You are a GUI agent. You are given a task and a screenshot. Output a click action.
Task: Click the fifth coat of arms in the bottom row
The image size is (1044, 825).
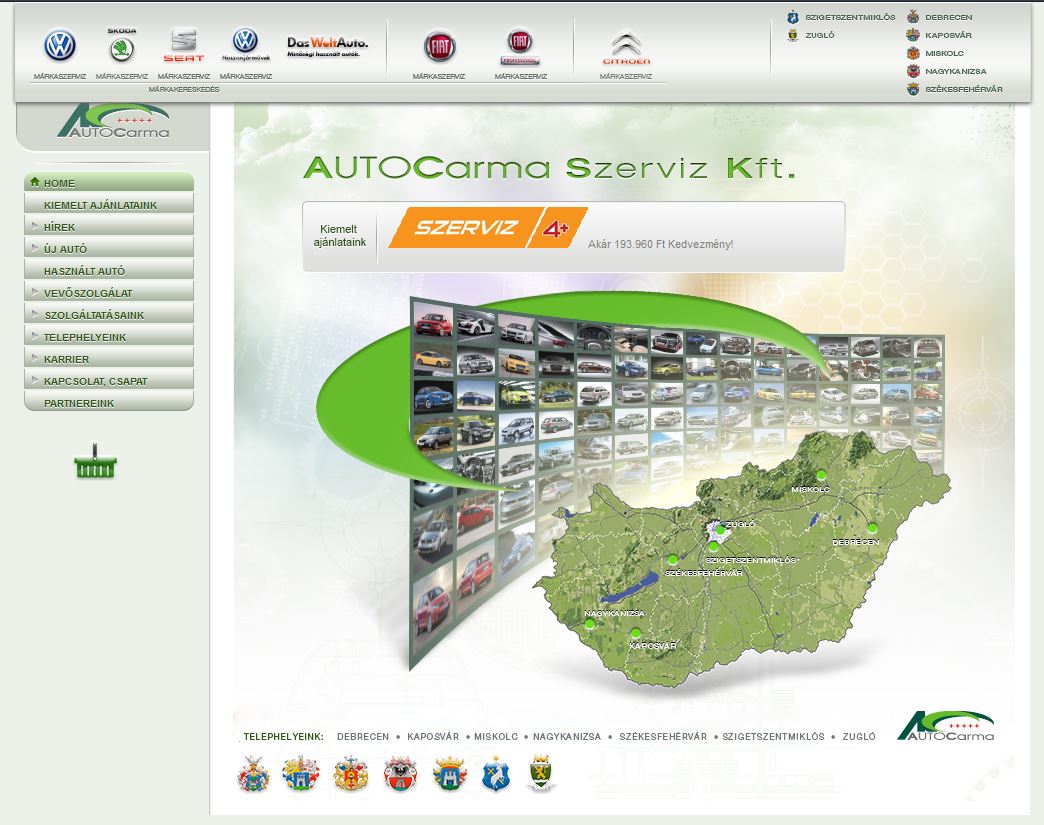pyautogui.click(x=450, y=774)
